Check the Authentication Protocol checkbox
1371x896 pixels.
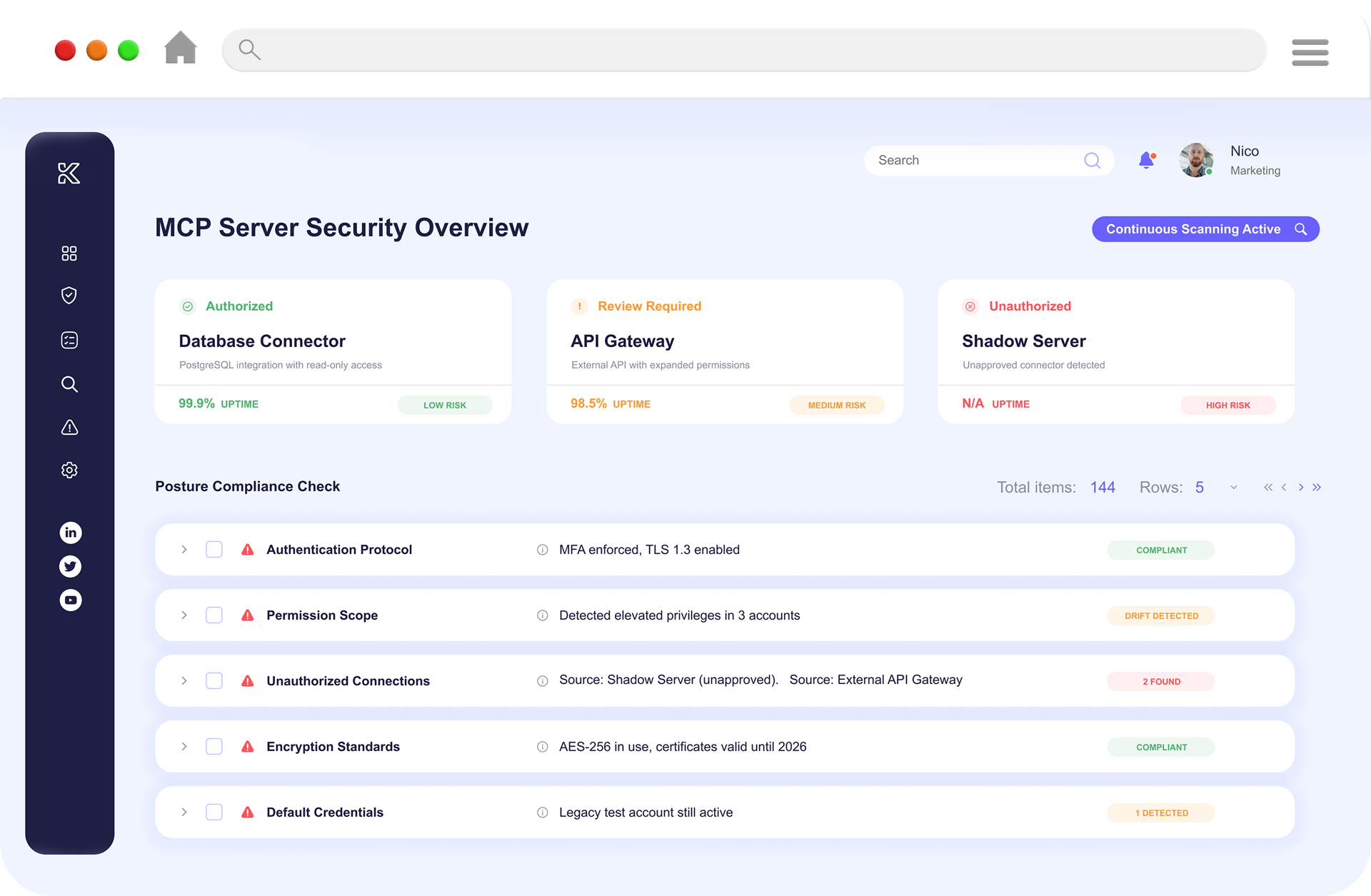point(214,549)
